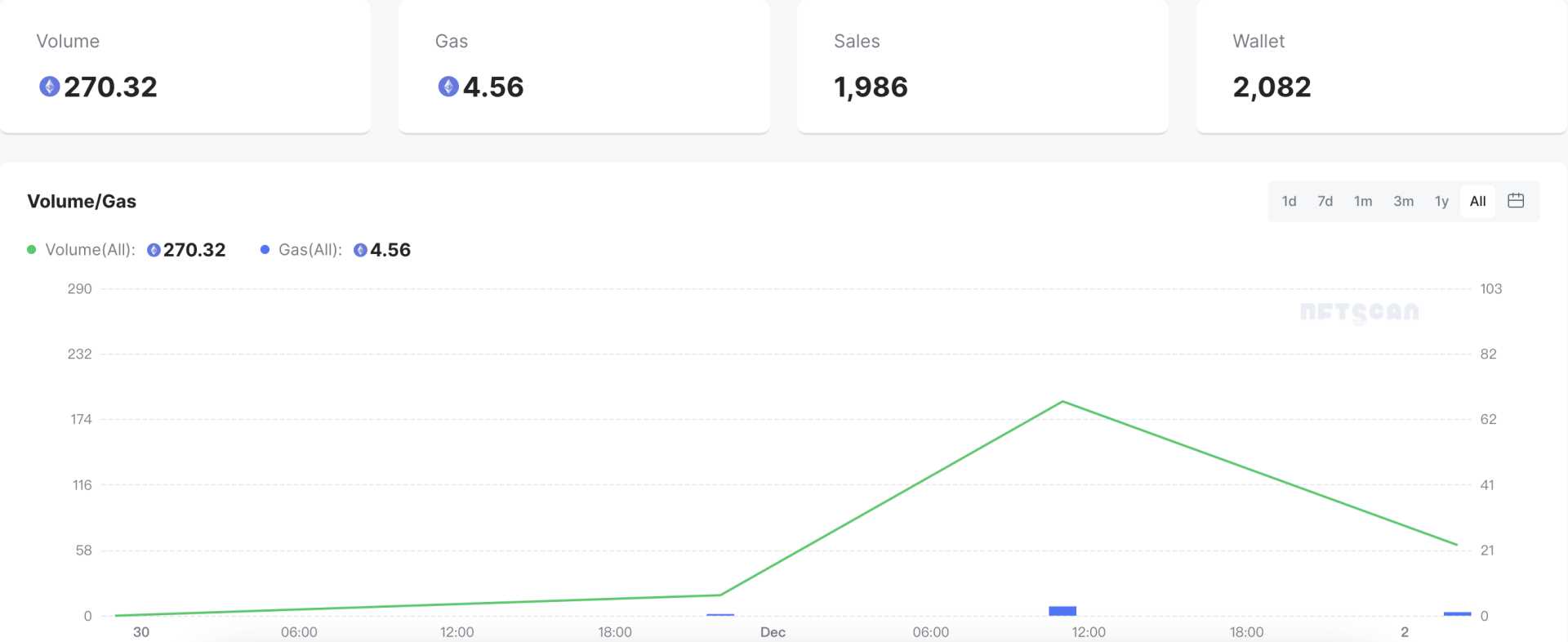1568x642 pixels.
Task: Click the NFTScan watermark logo
Action: [1359, 312]
